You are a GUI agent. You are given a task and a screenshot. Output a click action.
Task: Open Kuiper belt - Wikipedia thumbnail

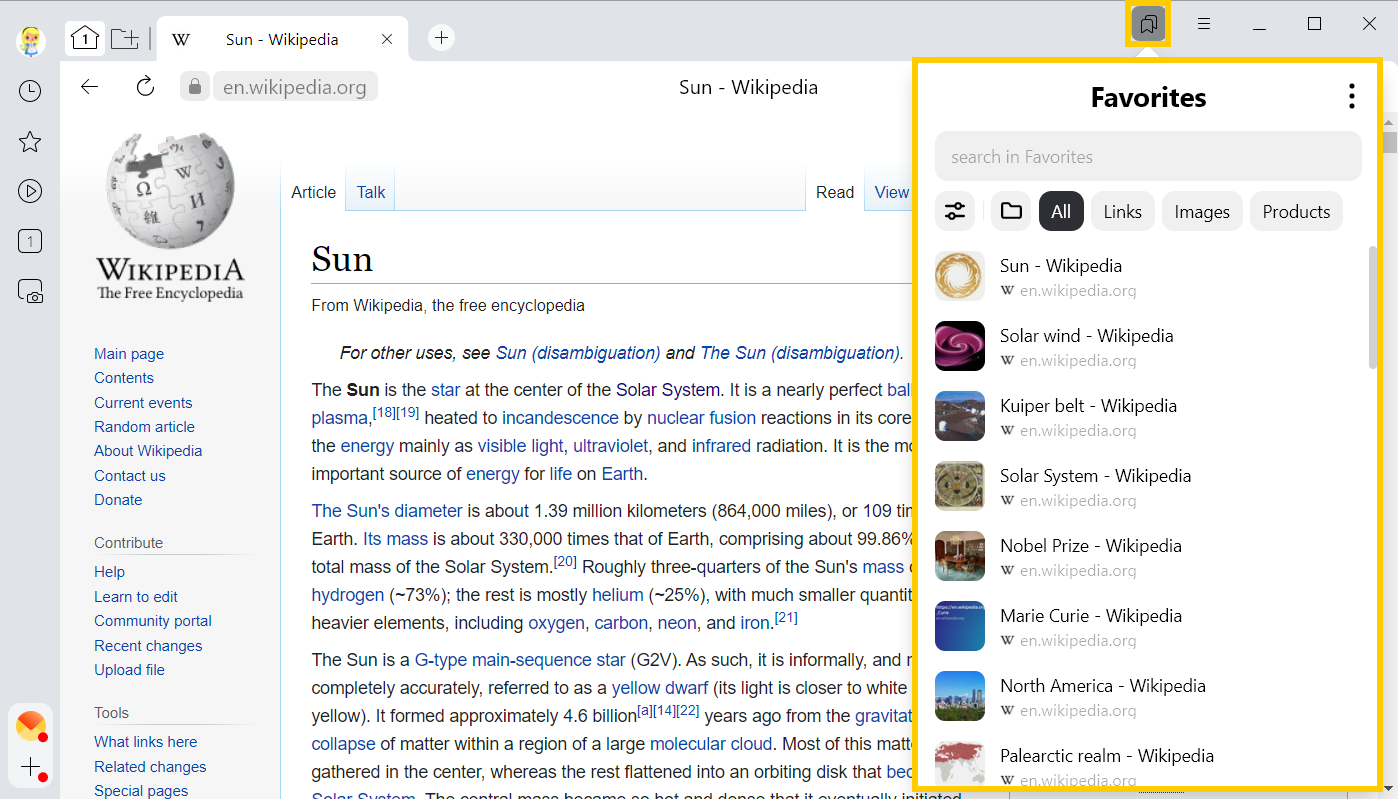(x=960, y=416)
